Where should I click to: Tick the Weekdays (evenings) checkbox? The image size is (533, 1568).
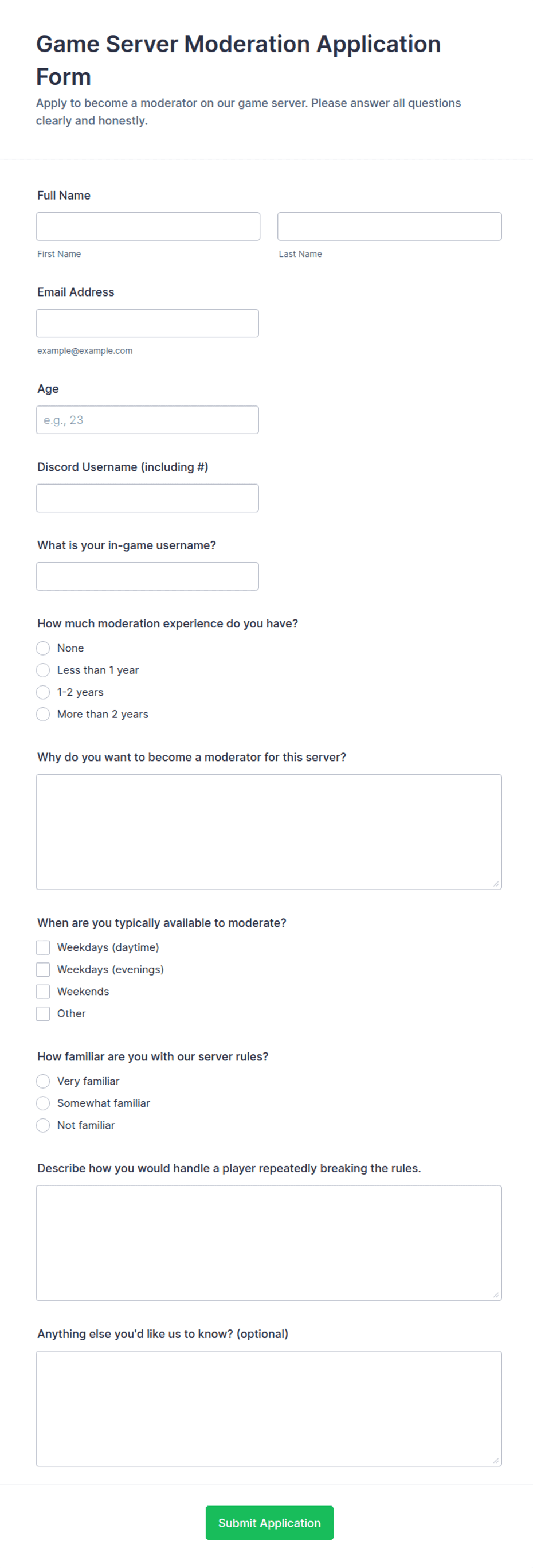pyautogui.click(x=42, y=970)
